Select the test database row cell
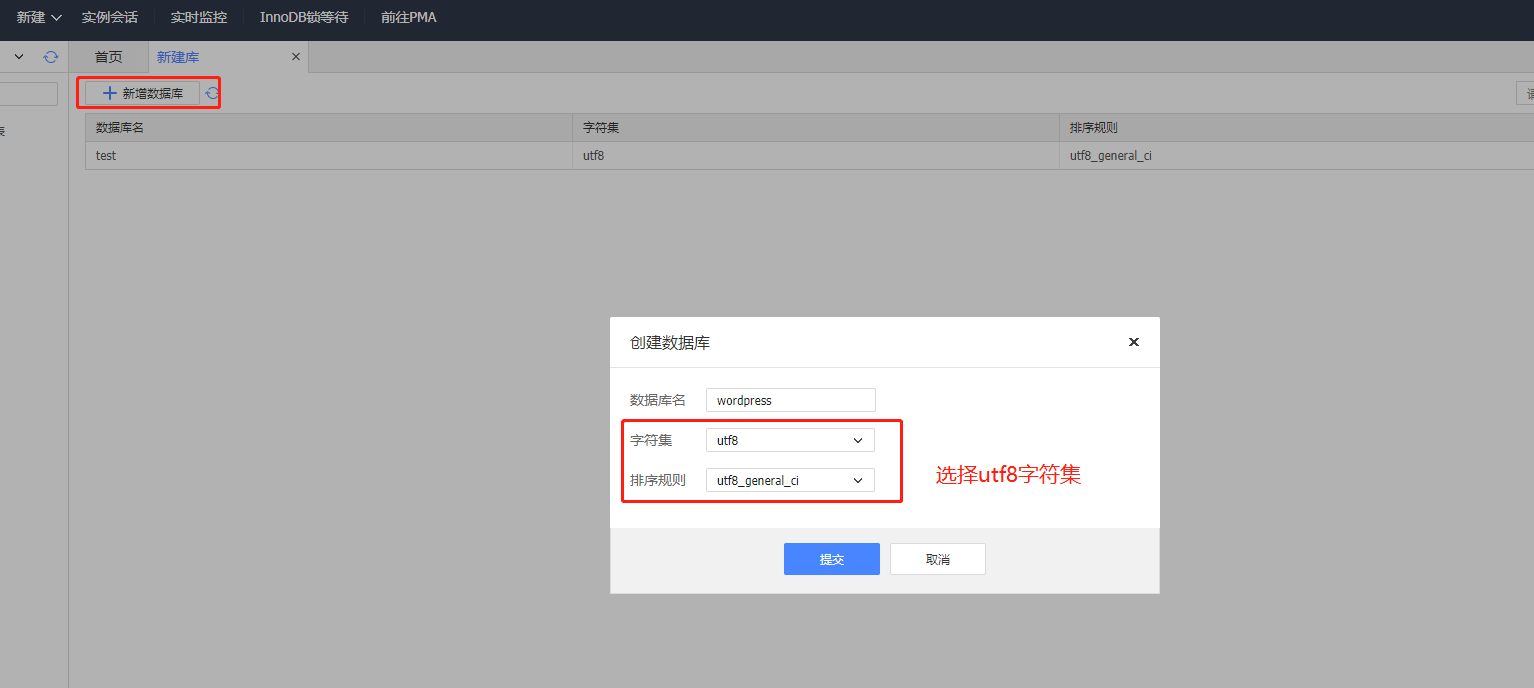This screenshot has width=1534, height=688. (329, 156)
